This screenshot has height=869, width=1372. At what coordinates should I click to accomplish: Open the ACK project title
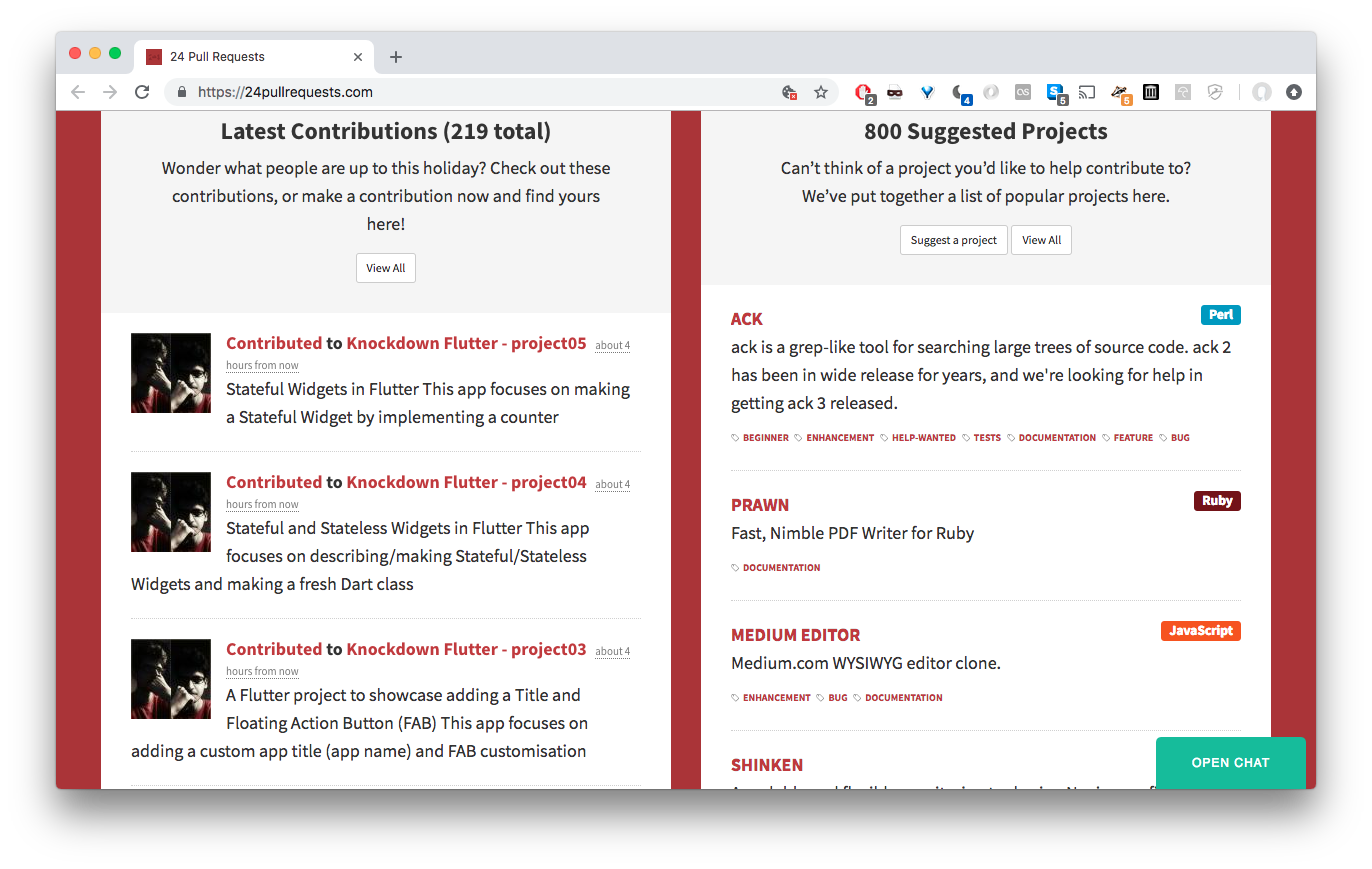pyautogui.click(x=747, y=319)
